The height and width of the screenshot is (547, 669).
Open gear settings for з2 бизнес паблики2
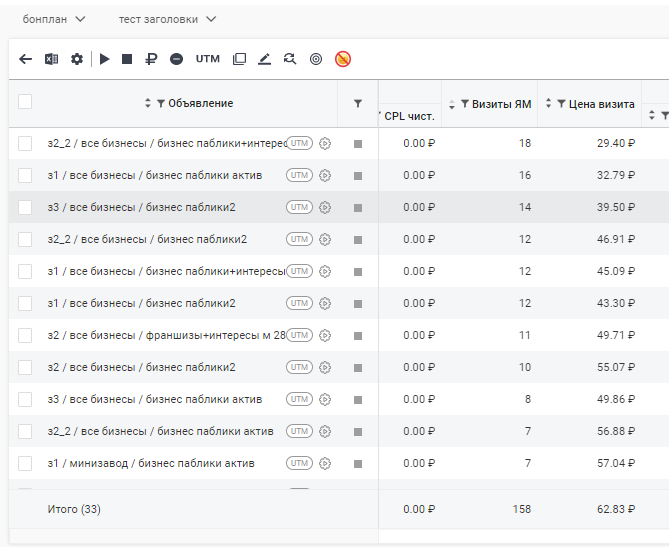click(x=325, y=367)
